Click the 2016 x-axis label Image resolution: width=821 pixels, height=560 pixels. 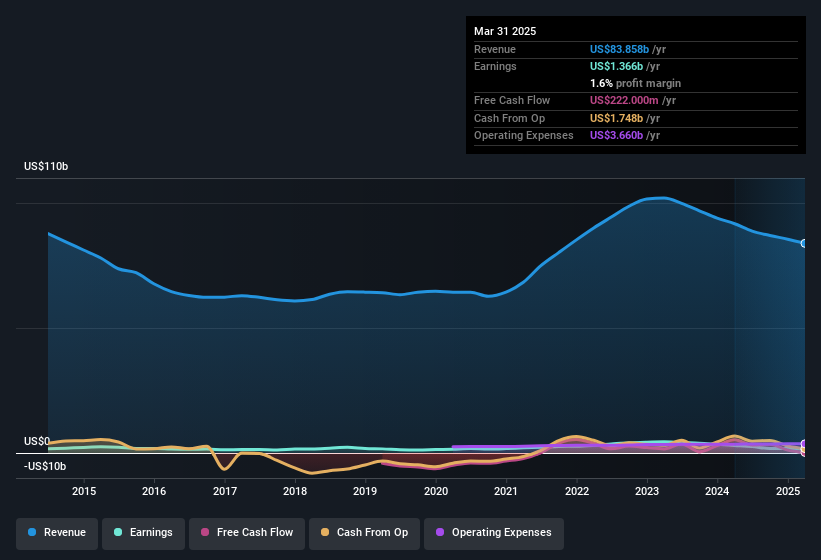tap(154, 491)
